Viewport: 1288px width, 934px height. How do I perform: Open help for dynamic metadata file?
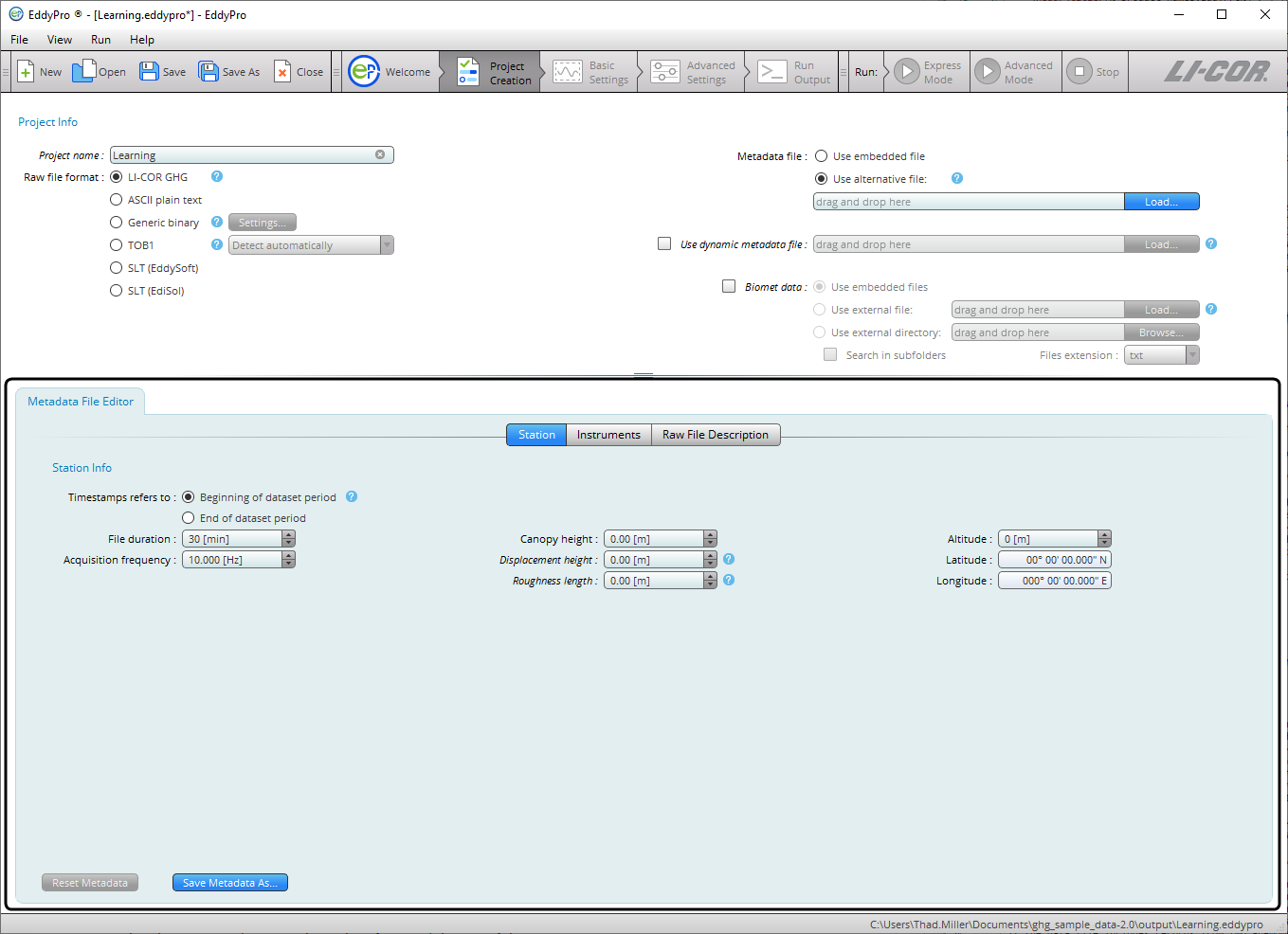[1211, 243]
